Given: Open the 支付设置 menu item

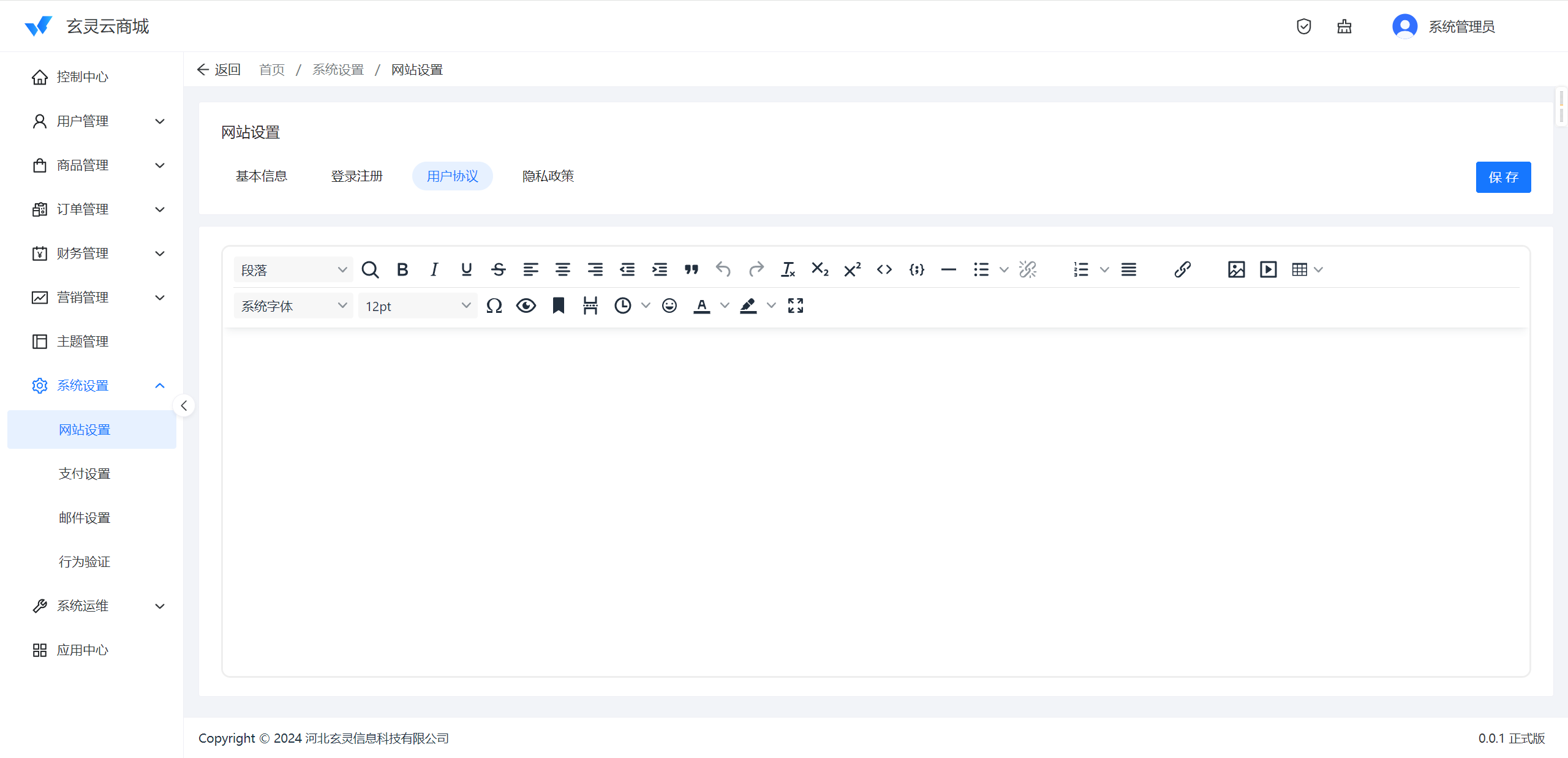Looking at the screenshot, I should point(85,474).
